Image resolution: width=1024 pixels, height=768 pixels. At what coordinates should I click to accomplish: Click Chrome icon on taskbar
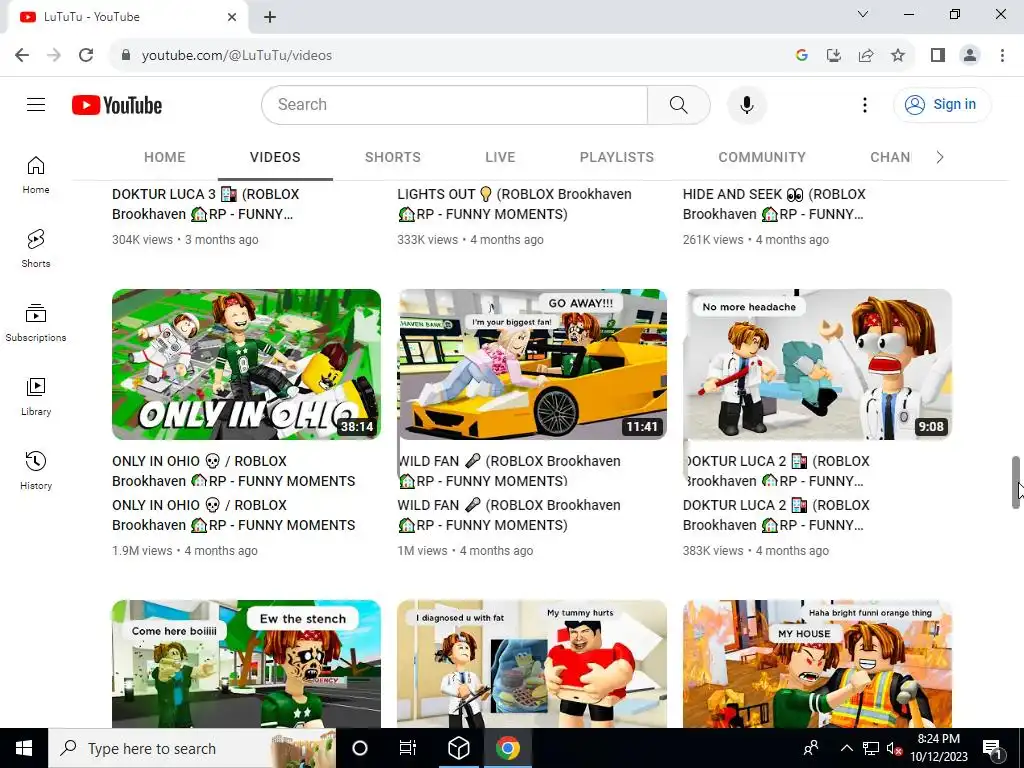point(507,748)
